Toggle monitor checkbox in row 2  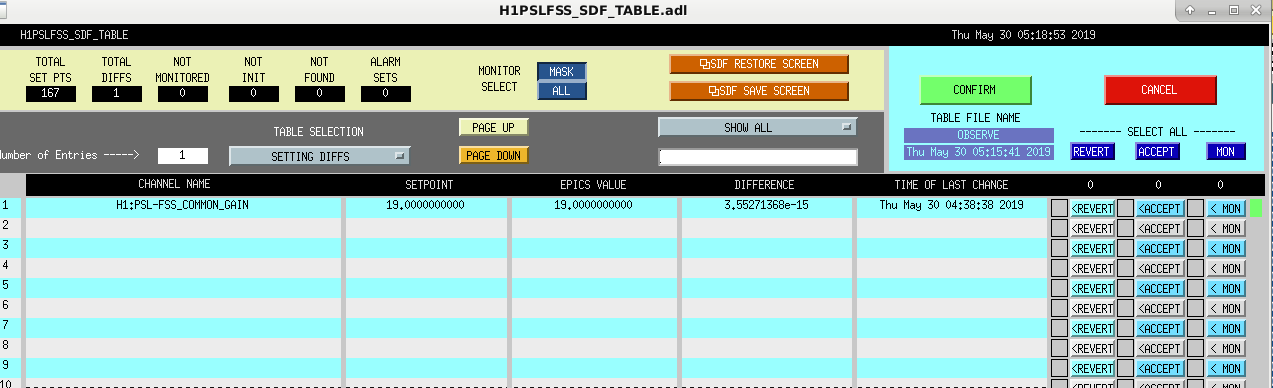point(1195,228)
